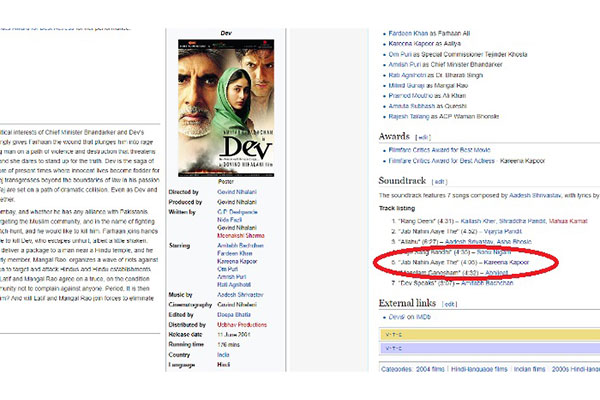The height and width of the screenshot is (400, 600).
Task: Open the Fardeen Khan cast link
Action: 408,33
